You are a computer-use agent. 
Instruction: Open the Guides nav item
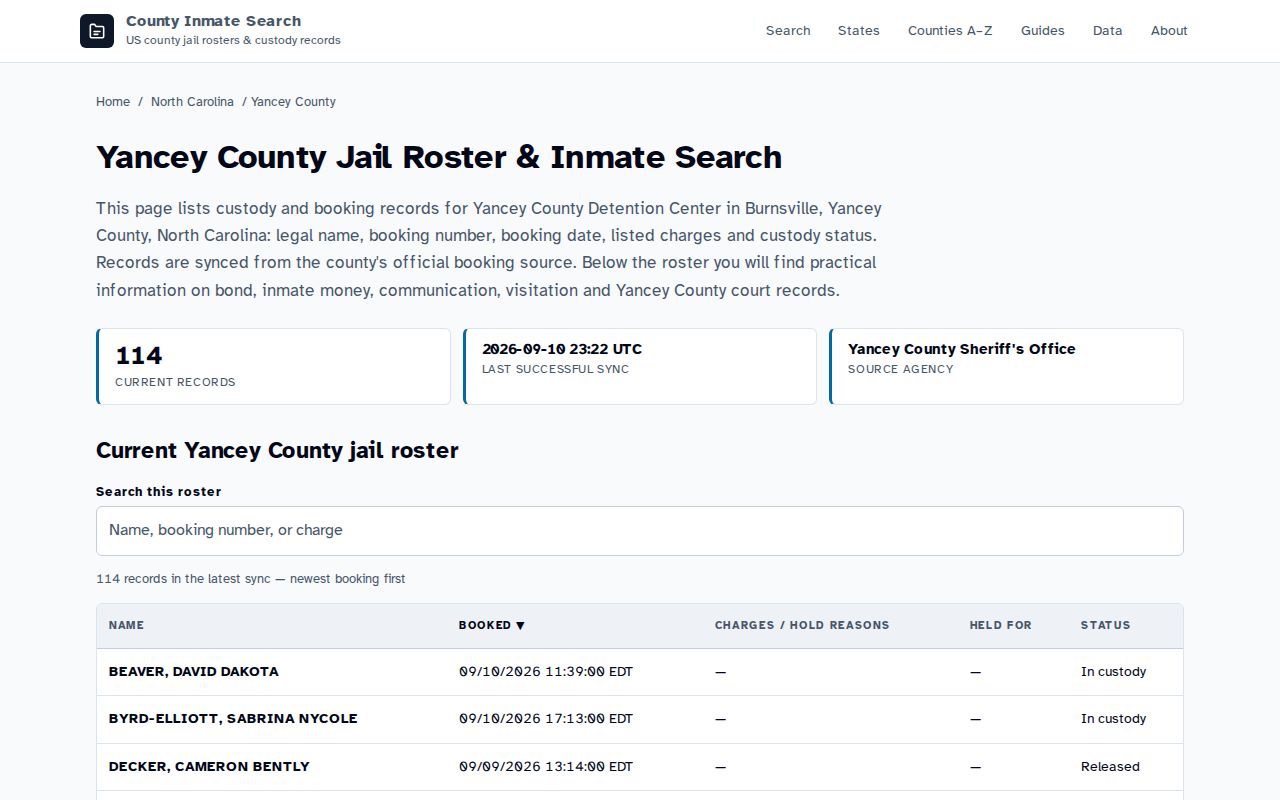[1043, 31]
